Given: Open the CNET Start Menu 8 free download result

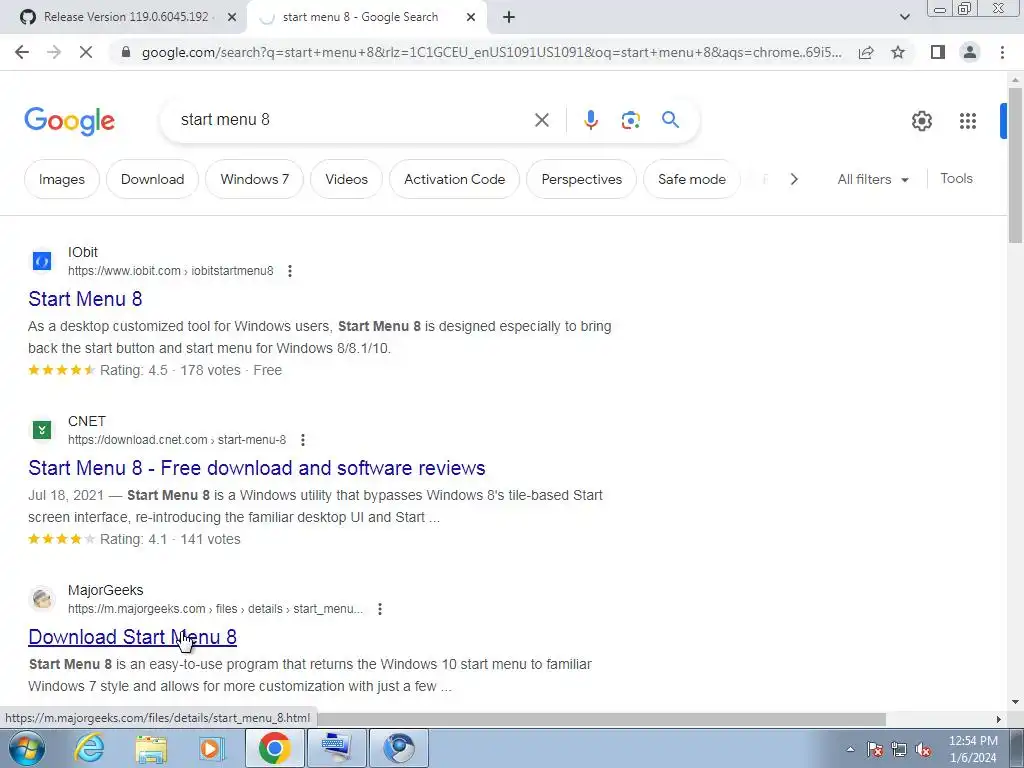Looking at the screenshot, I should tap(257, 468).
